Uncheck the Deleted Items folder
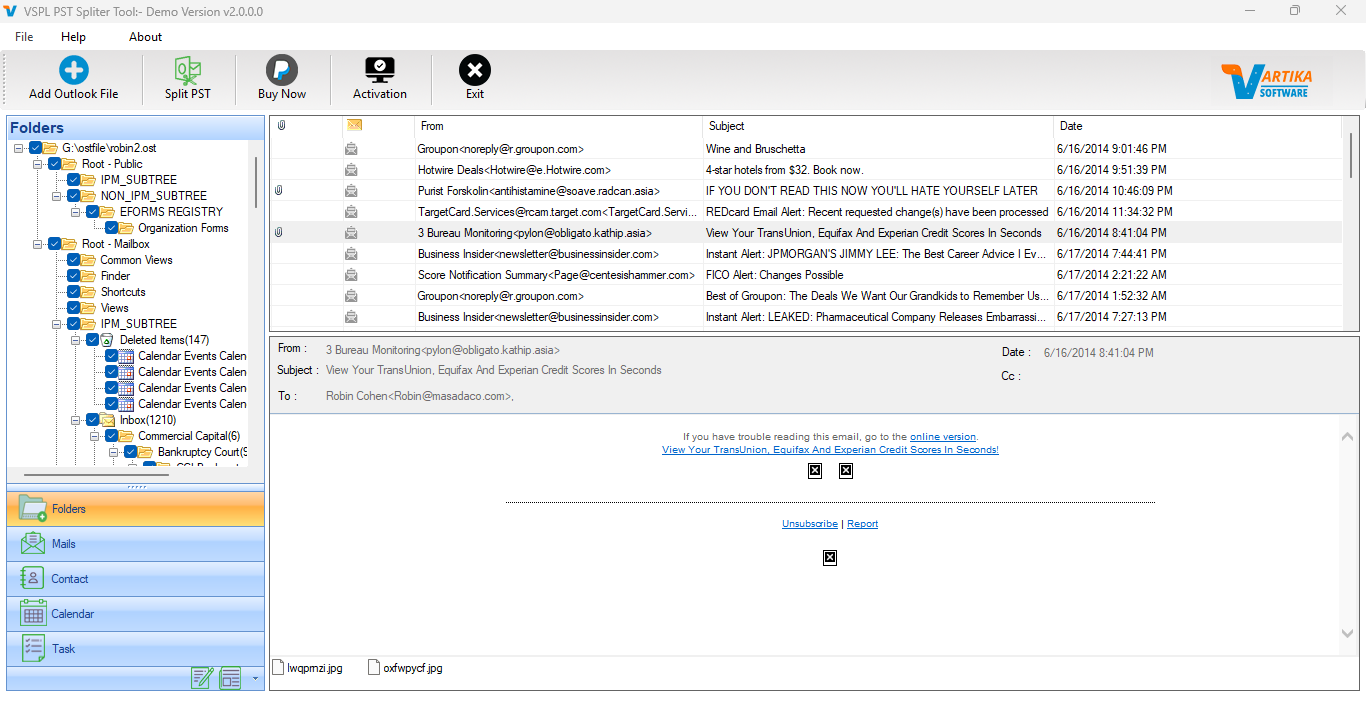This screenshot has height=720, width=1366. (93, 339)
